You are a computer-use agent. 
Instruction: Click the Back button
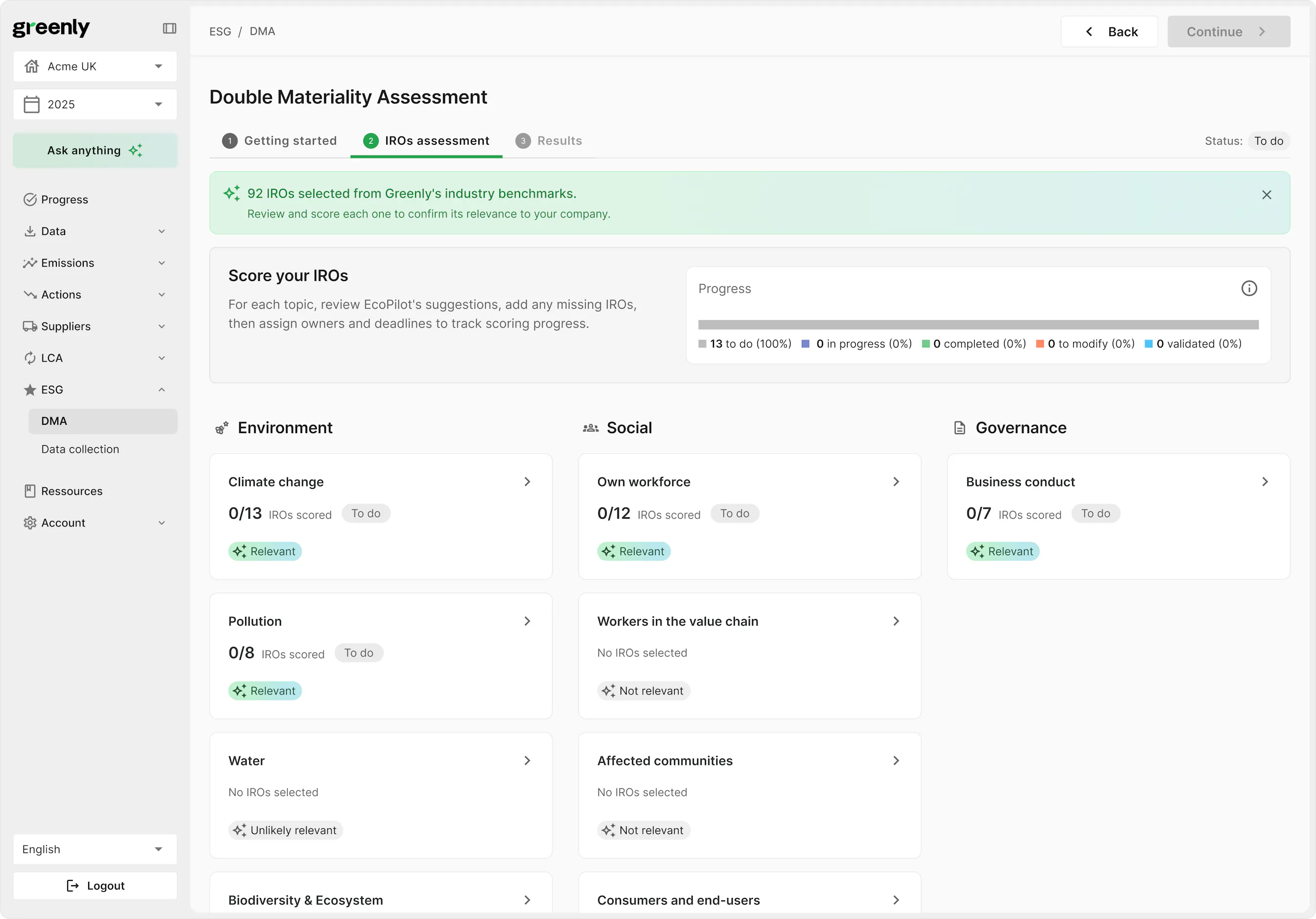point(1109,31)
